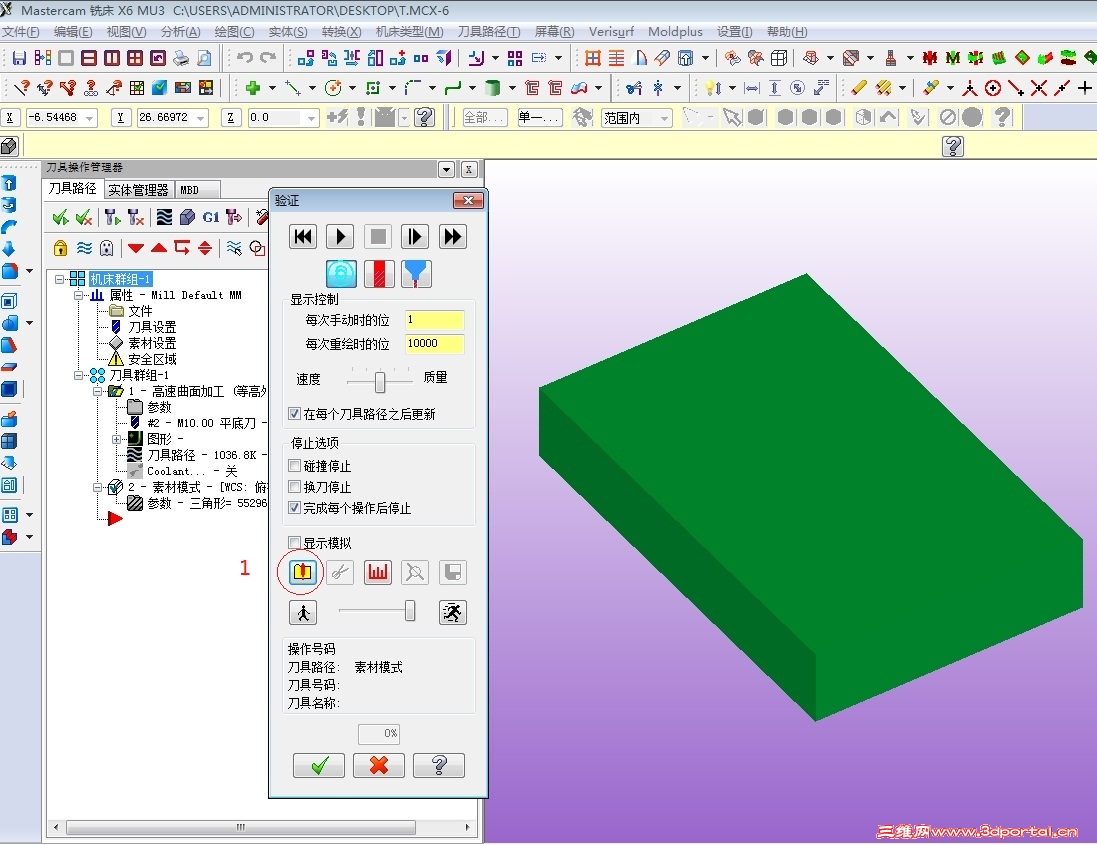This screenshot has width=1097, height=845.
Task: Select the 素材设置 tree item
Action: pyautogui.click(x=152, y=343)
